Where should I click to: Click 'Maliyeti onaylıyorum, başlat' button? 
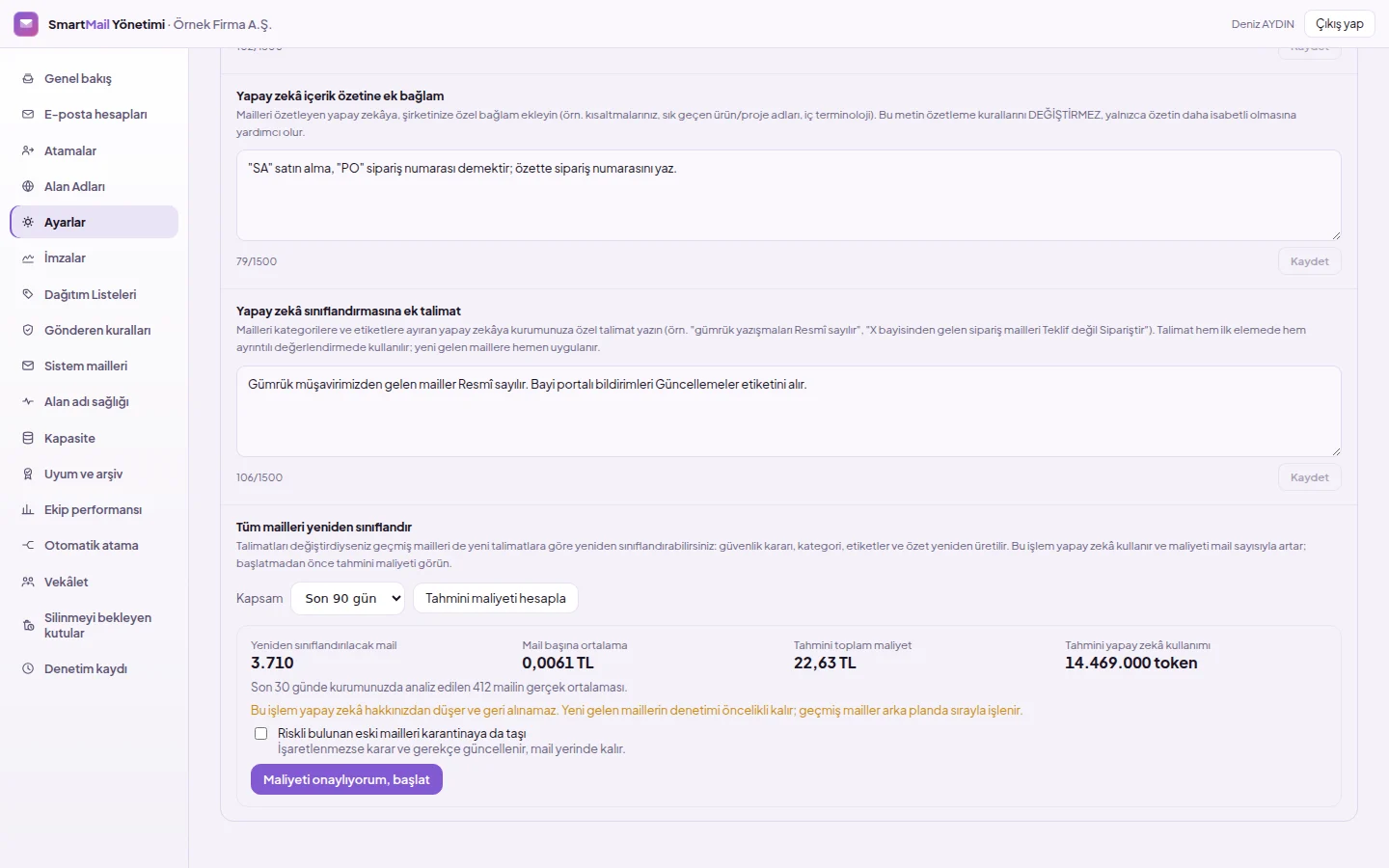coord(346,780)
